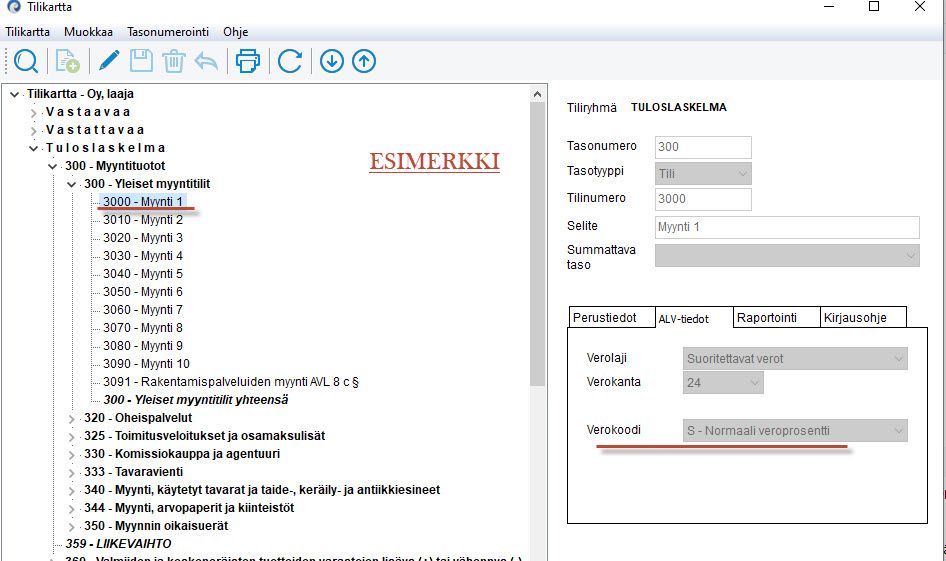Image resolution: width=946 pixels, height=561 pixels.
Task: Open the Muokkaa menu
Action: click(x=88, y=32)
